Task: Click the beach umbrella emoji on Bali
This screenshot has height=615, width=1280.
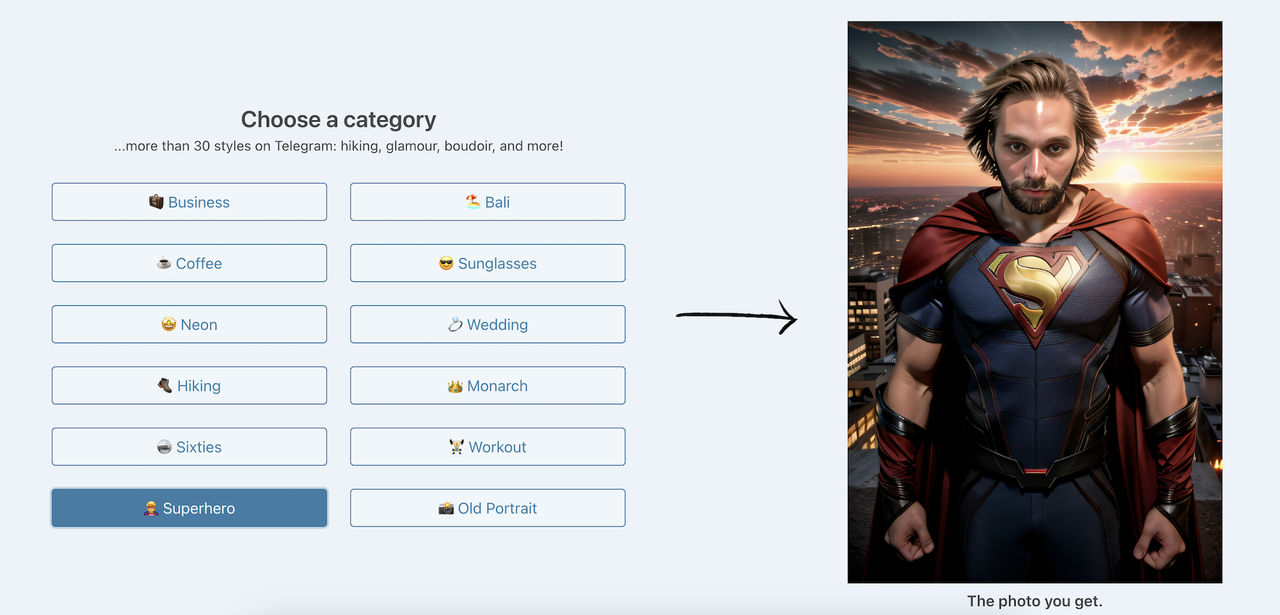Action: [x=473, y=202]
